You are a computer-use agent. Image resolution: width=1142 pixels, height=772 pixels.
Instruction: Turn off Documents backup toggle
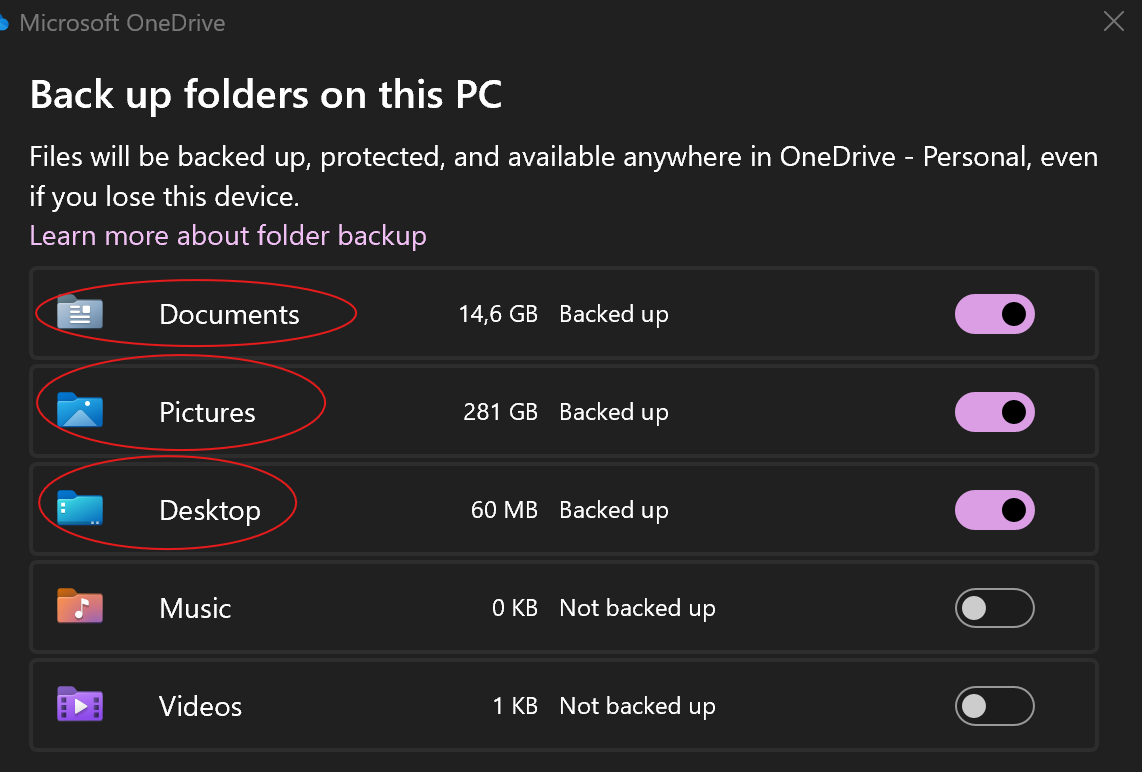[x=994, y=314]
